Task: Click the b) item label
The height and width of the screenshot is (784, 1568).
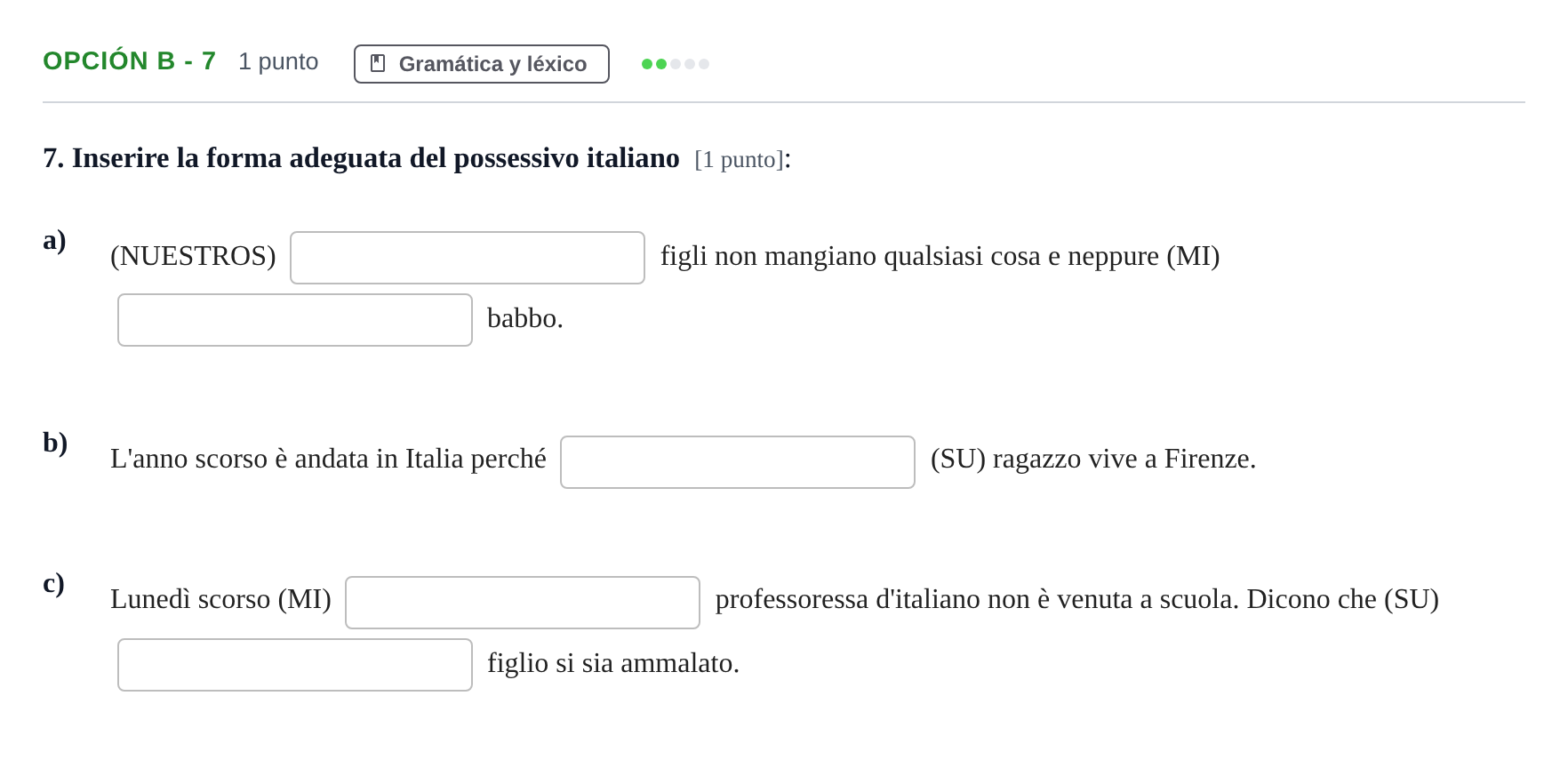Action: pyautogui.click(x=55, y=443)
